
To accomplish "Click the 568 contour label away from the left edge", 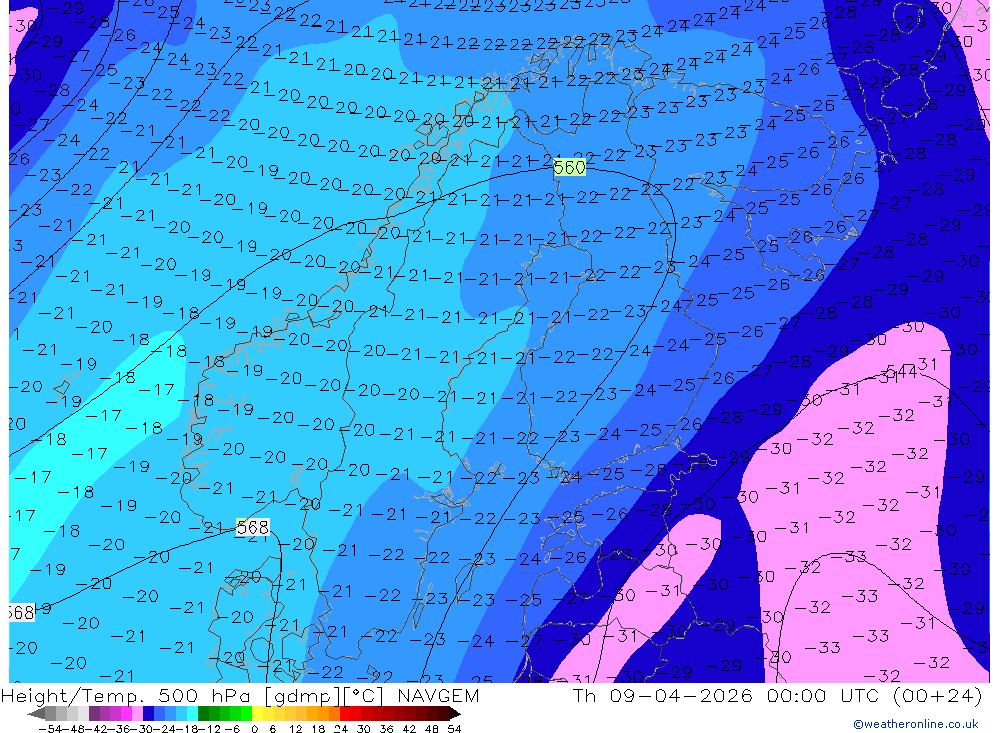I will coord(253,528).
